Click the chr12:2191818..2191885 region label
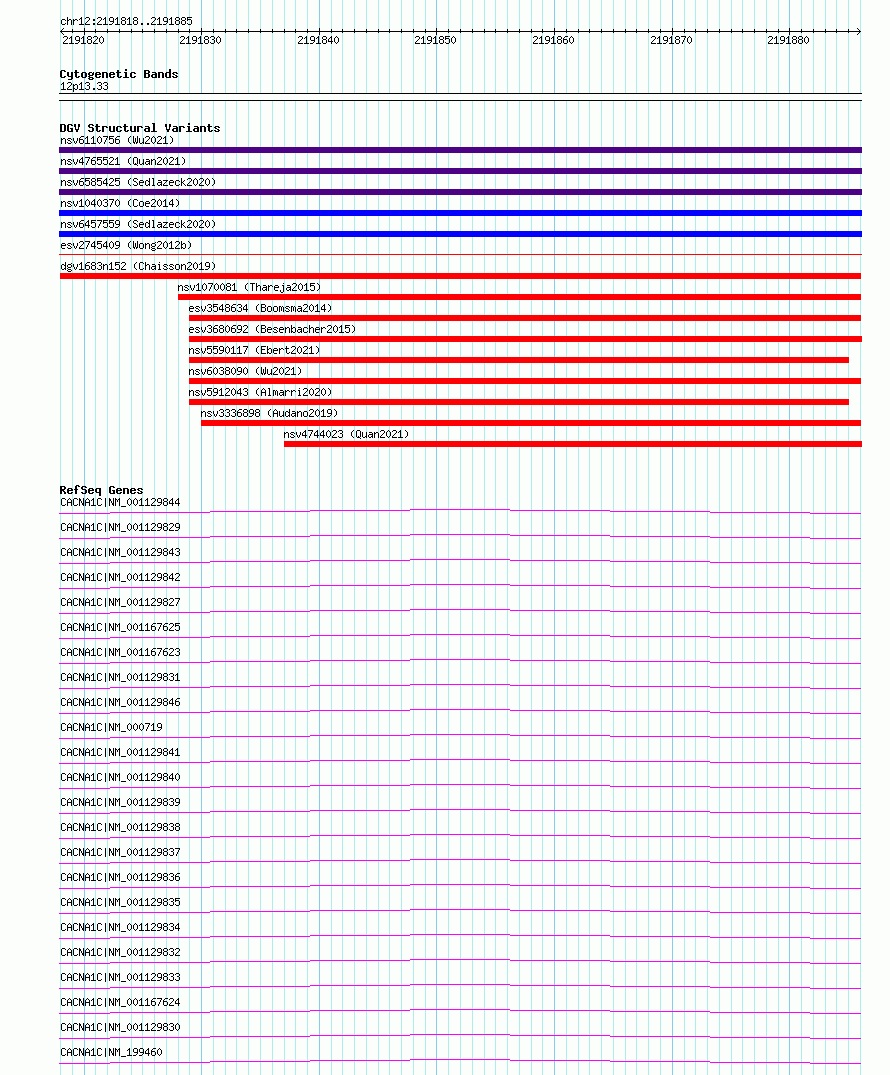Viewport: 890px width, 1075px height. click(x=126, y=21)
